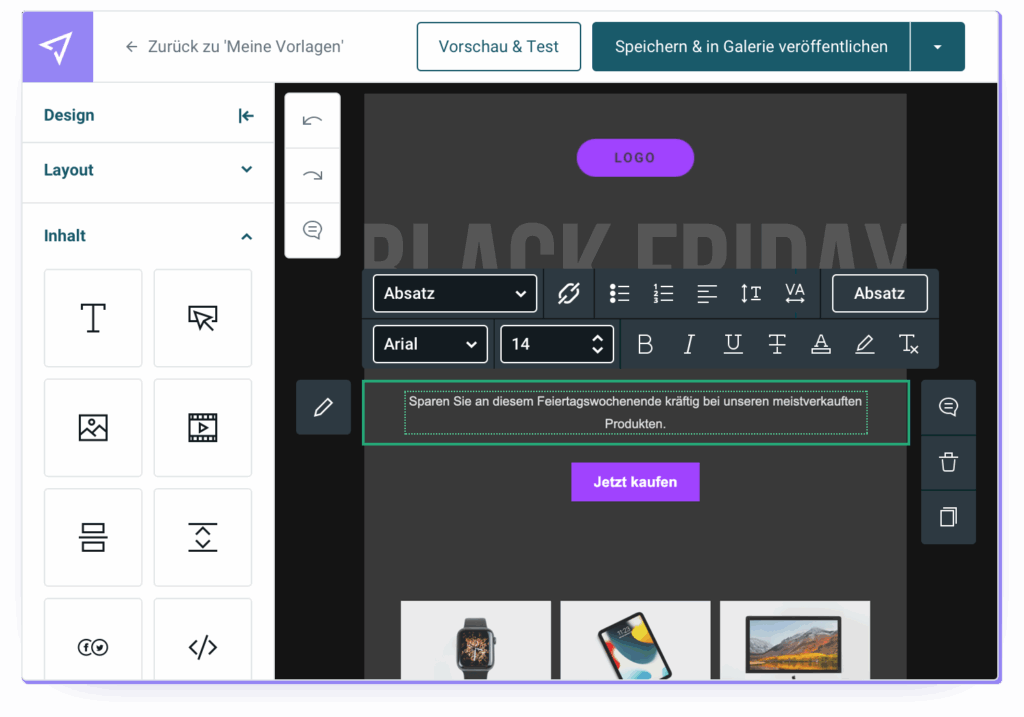Add the Text content block

pos(93,318)
